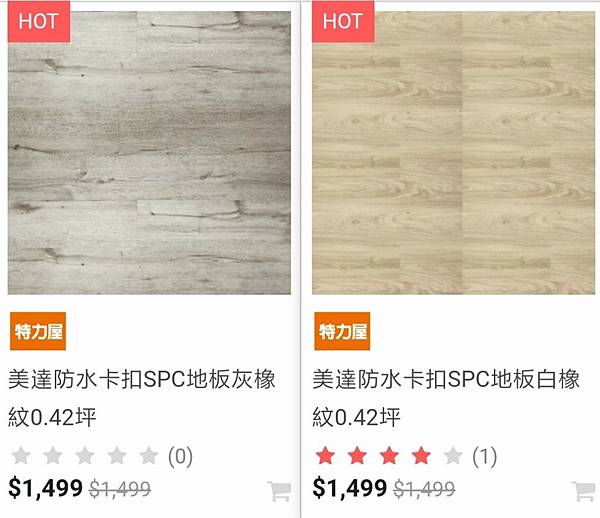Add white oak SPC floor to cart

click(x=584, y=492)
